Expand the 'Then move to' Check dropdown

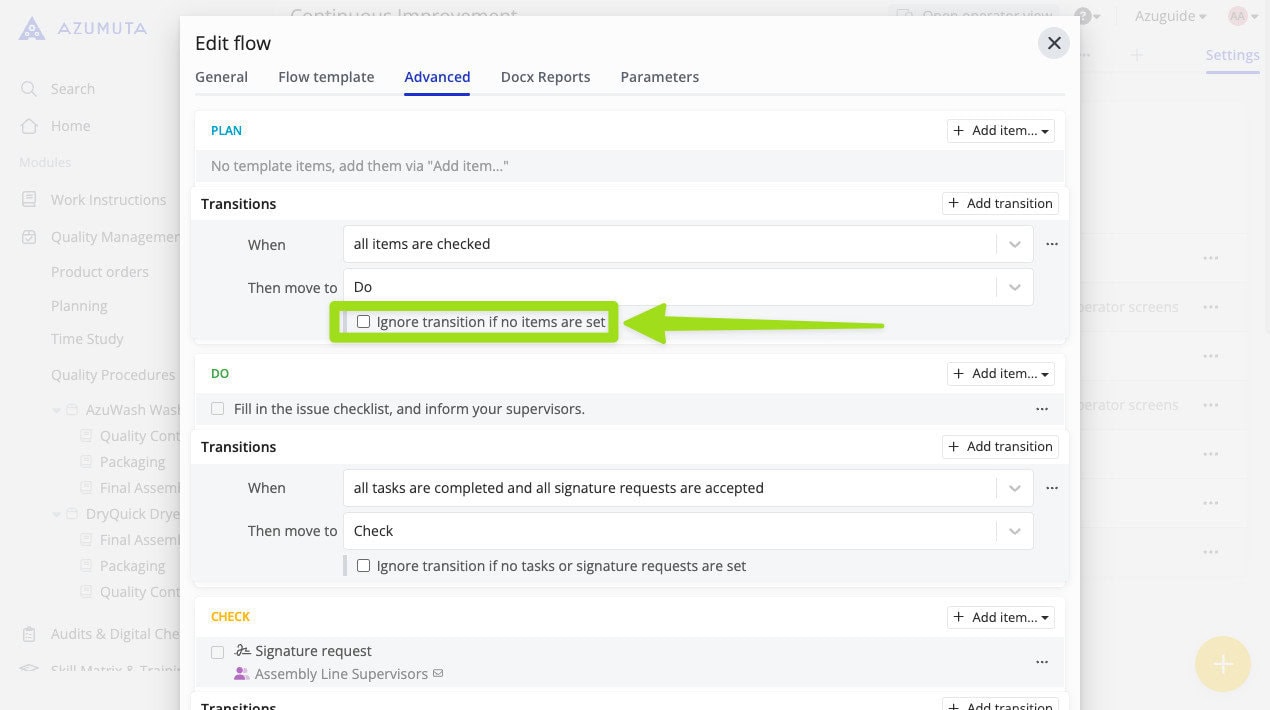(1014, 531)
